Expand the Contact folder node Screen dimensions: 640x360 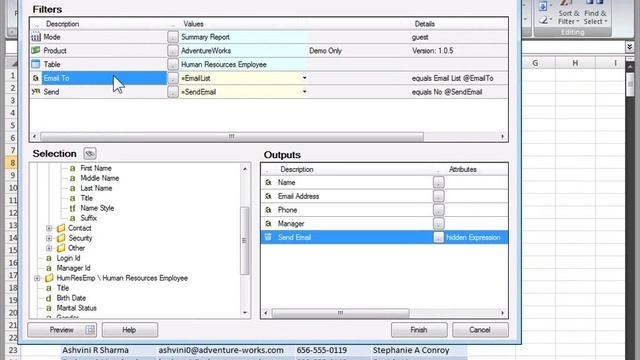tap(49, 228)
